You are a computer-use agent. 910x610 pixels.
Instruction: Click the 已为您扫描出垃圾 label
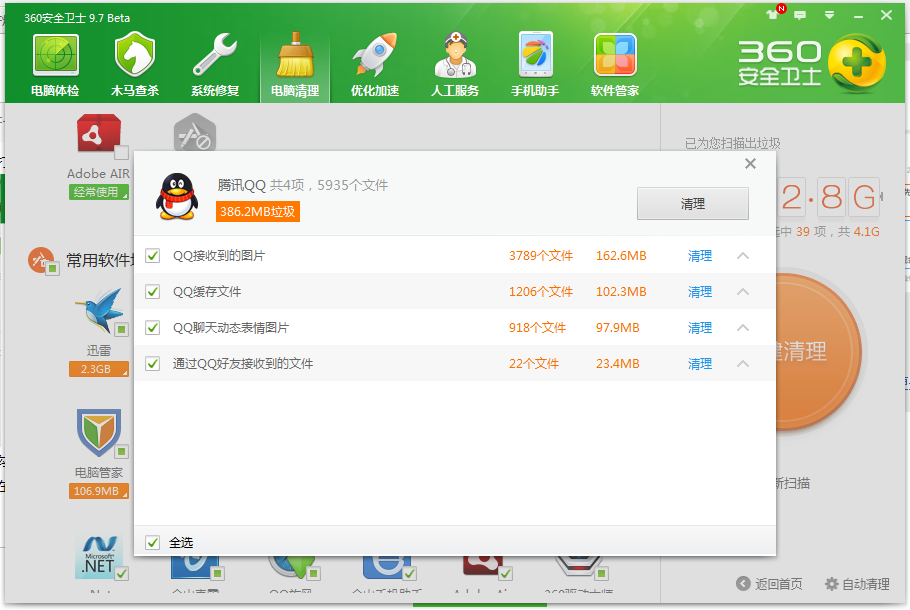(732, 143)
